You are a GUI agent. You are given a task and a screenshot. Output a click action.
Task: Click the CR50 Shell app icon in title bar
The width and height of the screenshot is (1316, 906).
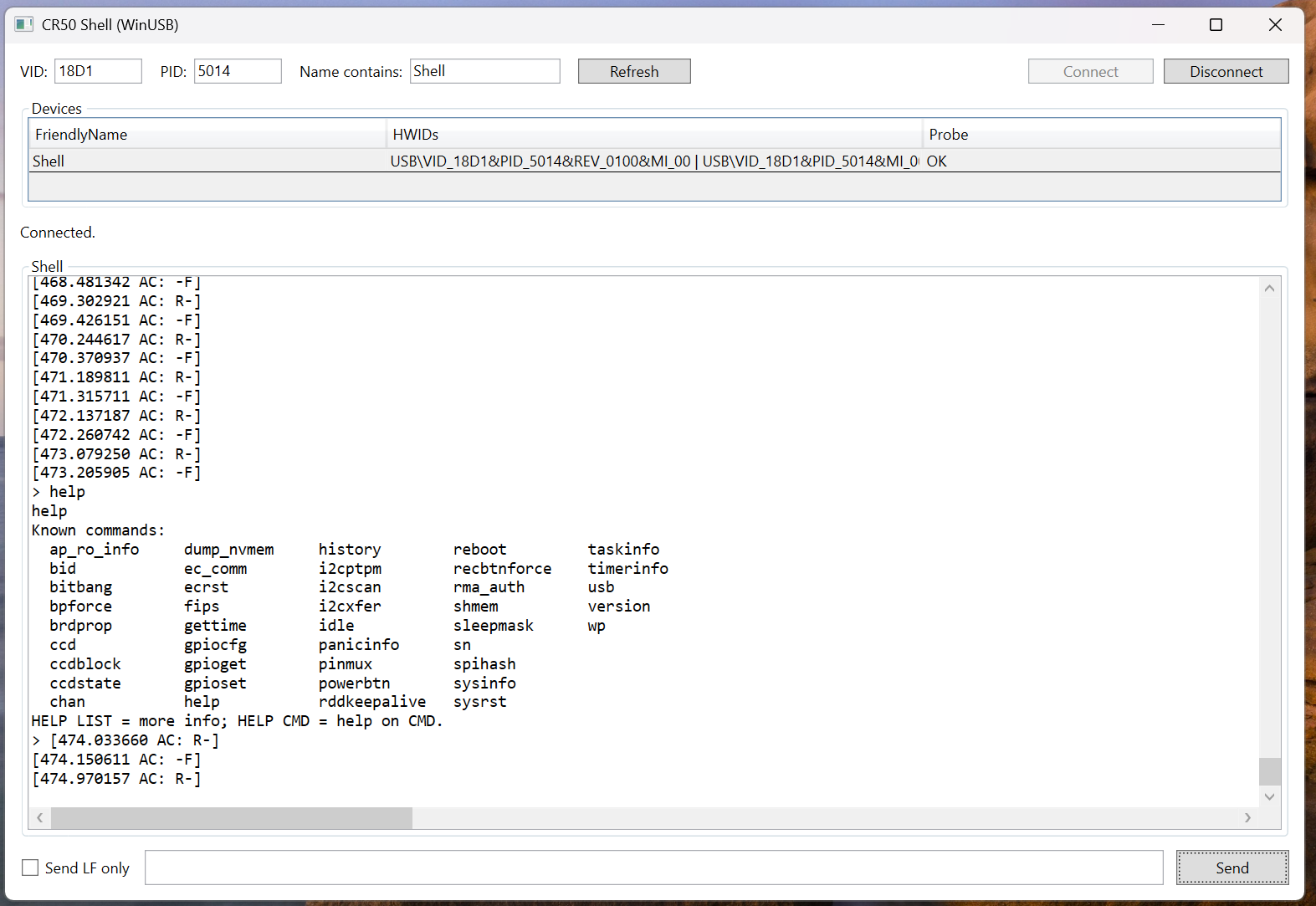coord(24,24)
